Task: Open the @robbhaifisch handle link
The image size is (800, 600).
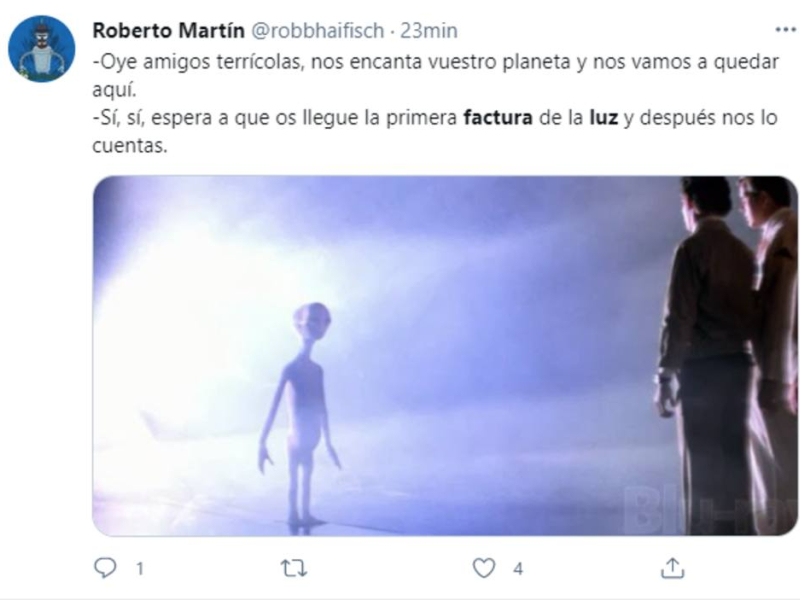Action: point(318,31)
